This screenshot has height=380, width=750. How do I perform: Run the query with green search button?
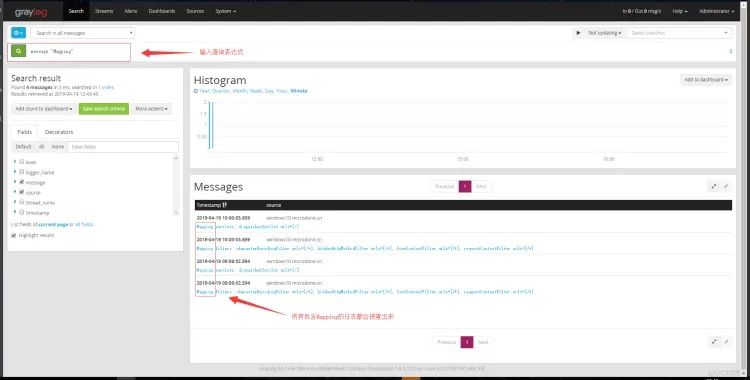(x=18, y=51)
